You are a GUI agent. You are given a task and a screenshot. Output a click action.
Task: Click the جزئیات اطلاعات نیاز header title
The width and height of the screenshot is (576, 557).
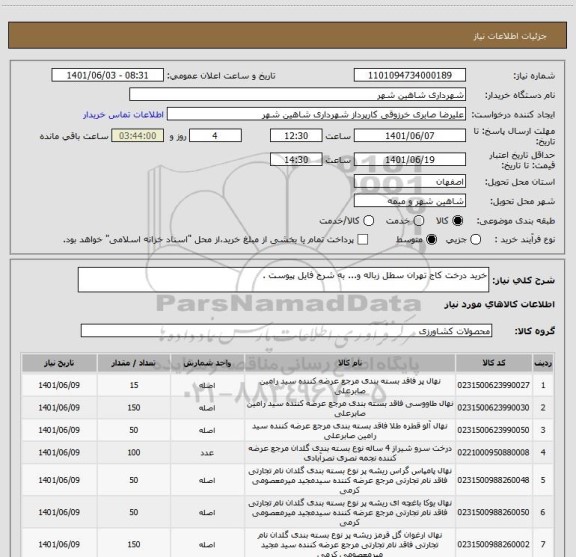[x=510, y=36]
